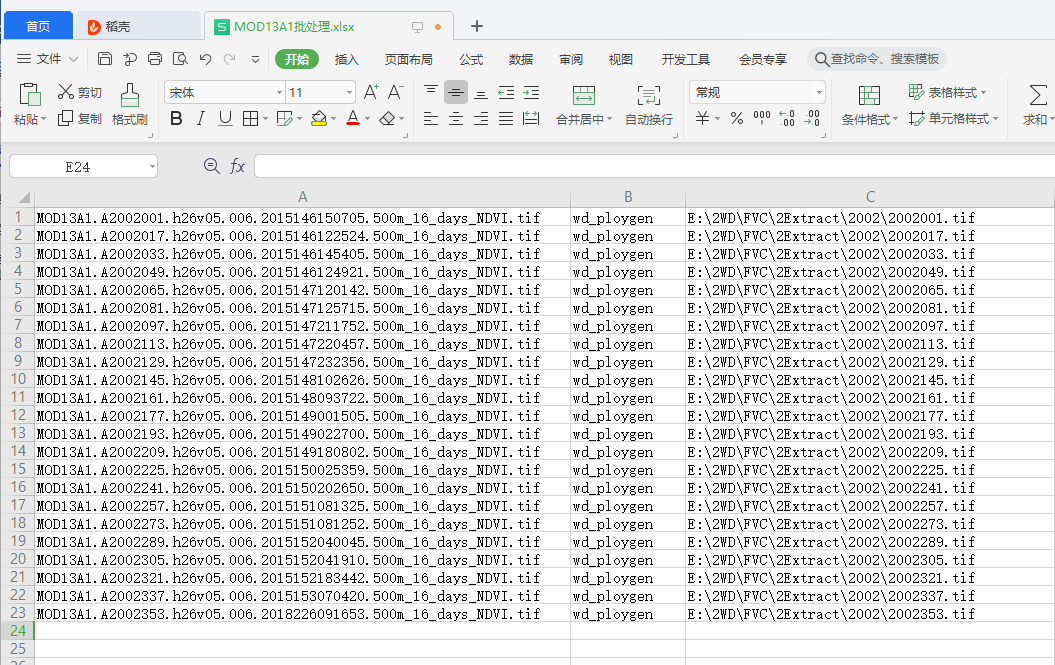
Task: Click the eraser clear icon
Action: coord(387,119)
